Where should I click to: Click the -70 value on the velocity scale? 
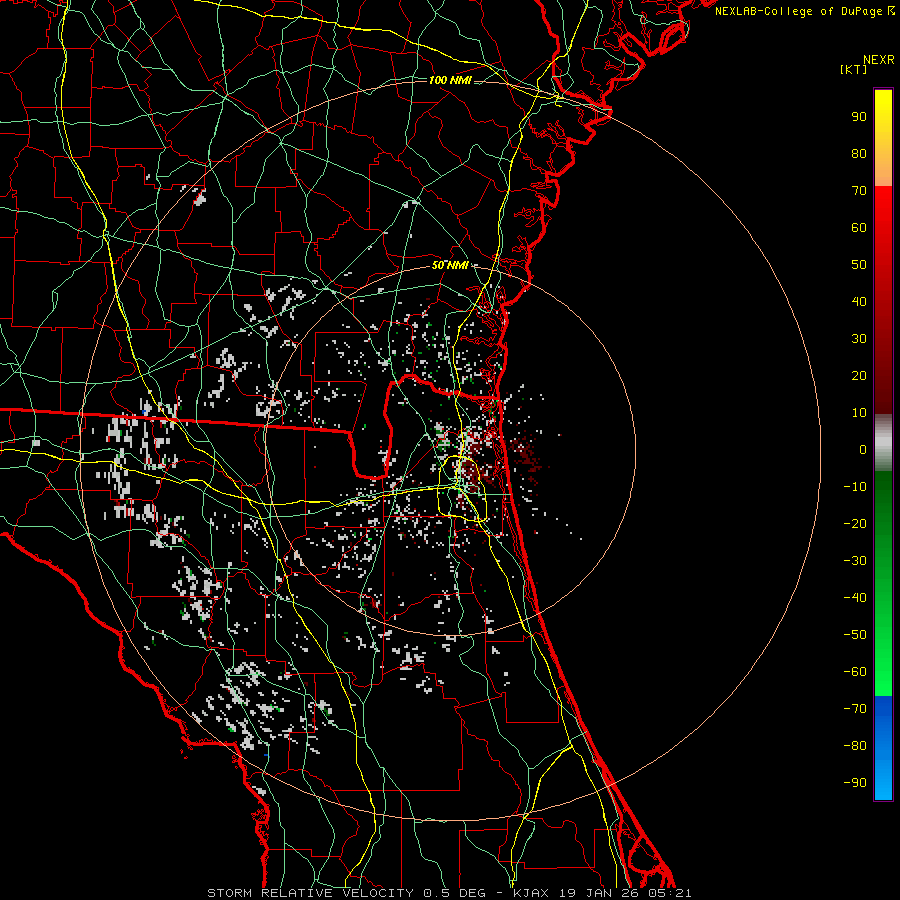(855, 709)
